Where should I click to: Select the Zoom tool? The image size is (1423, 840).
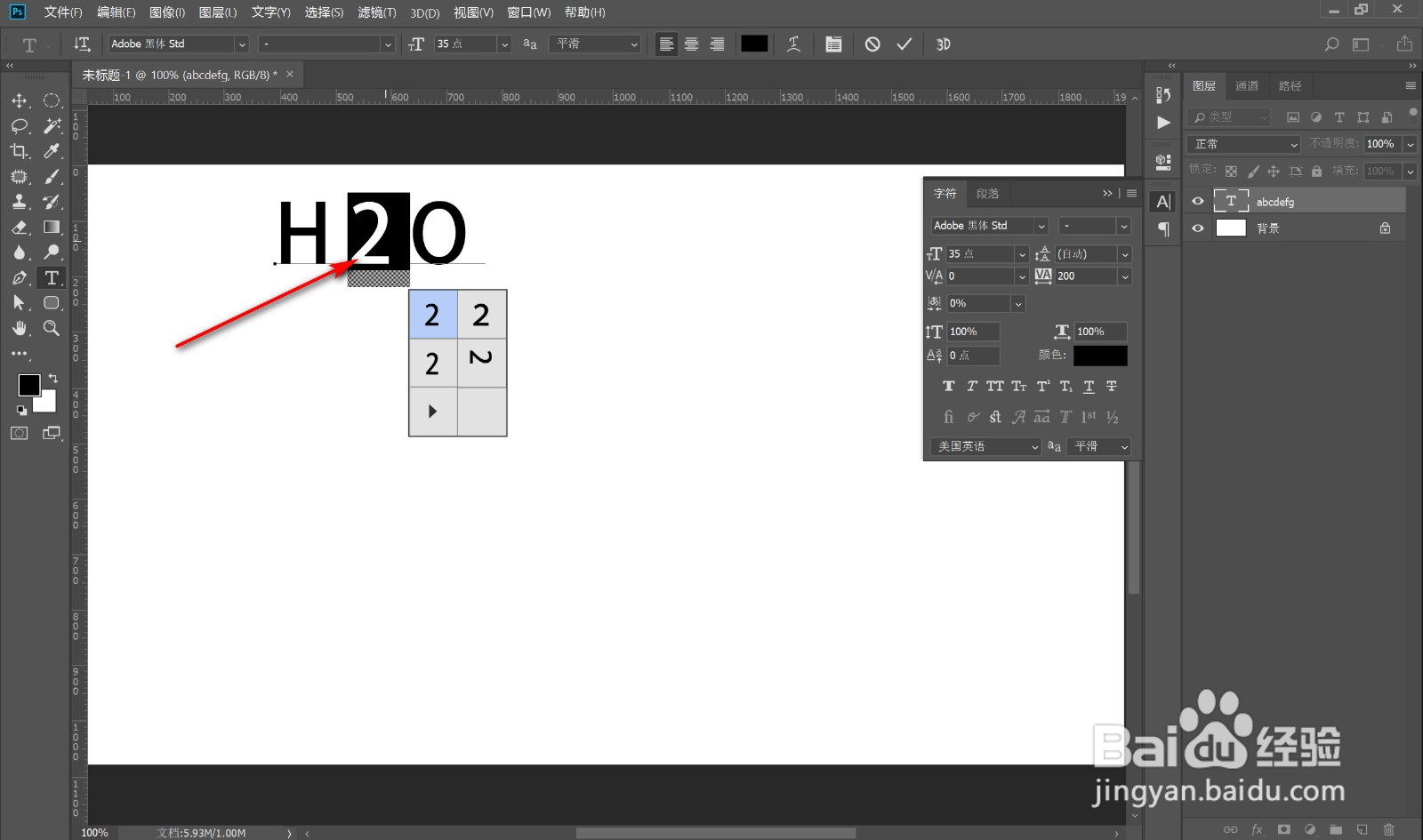pos(52,328)
